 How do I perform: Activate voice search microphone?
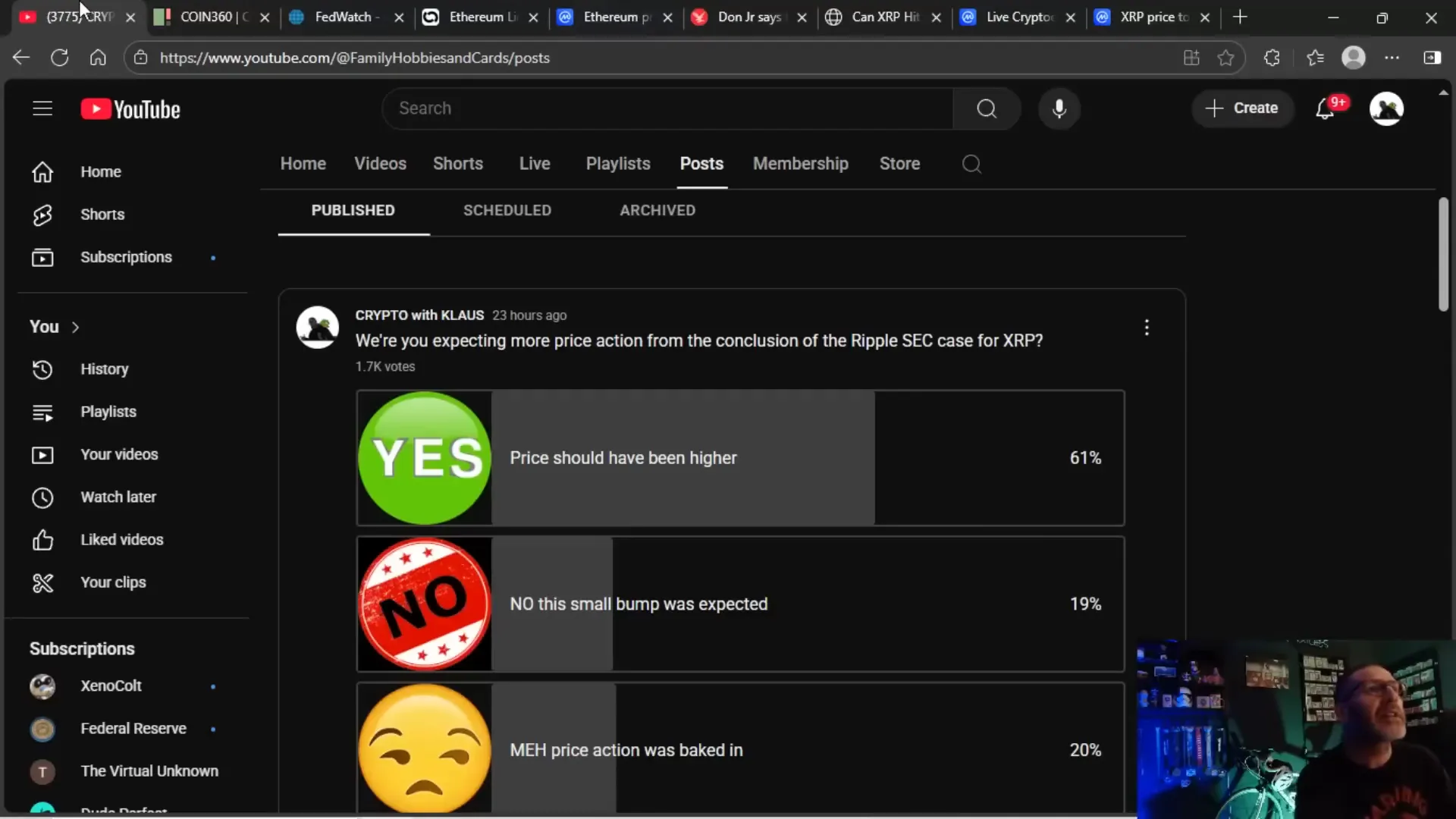[1059, 108]
